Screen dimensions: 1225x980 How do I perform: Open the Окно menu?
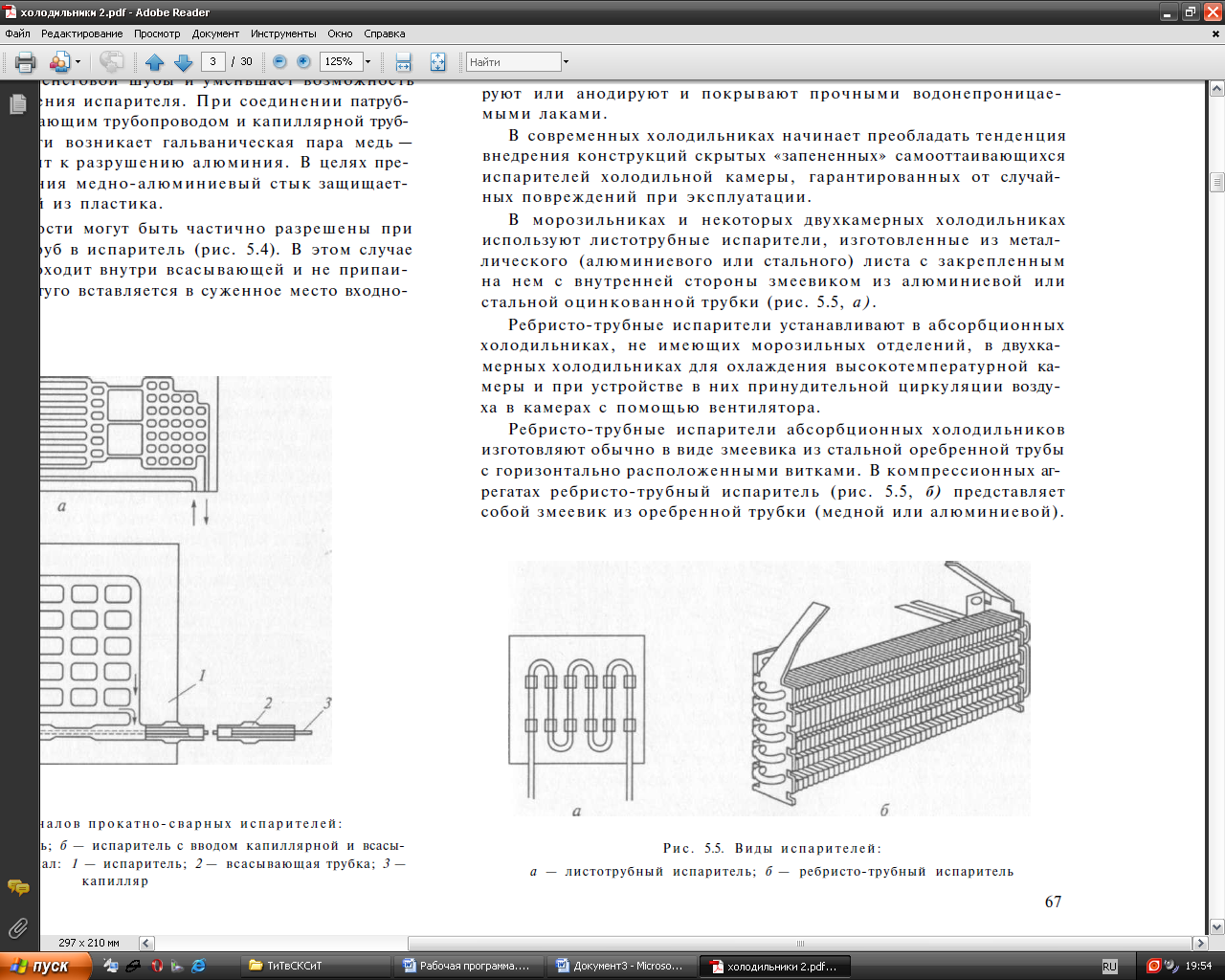pyautogui.click(x=340, y=33)
